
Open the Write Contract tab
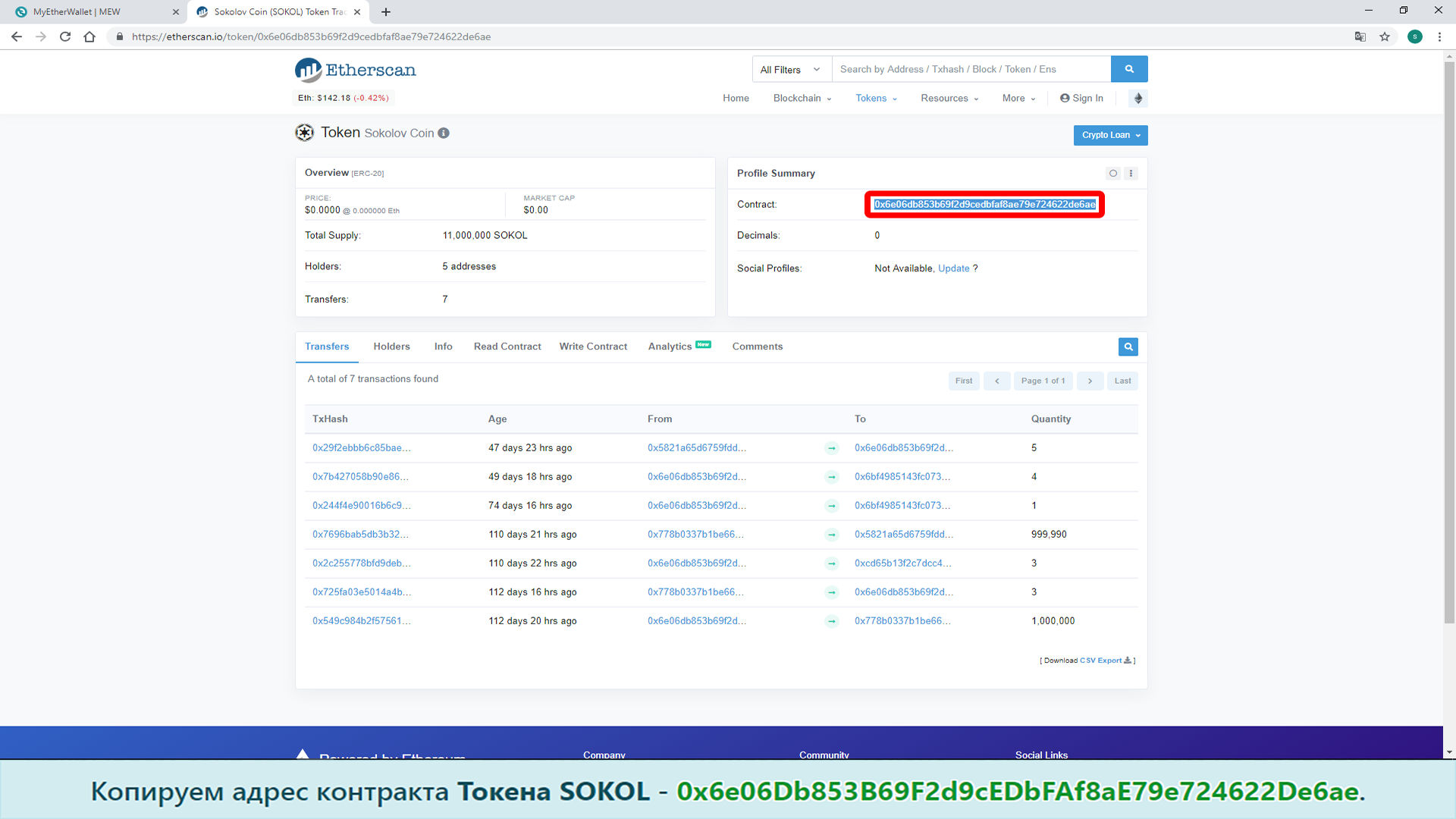coord(593,347)
